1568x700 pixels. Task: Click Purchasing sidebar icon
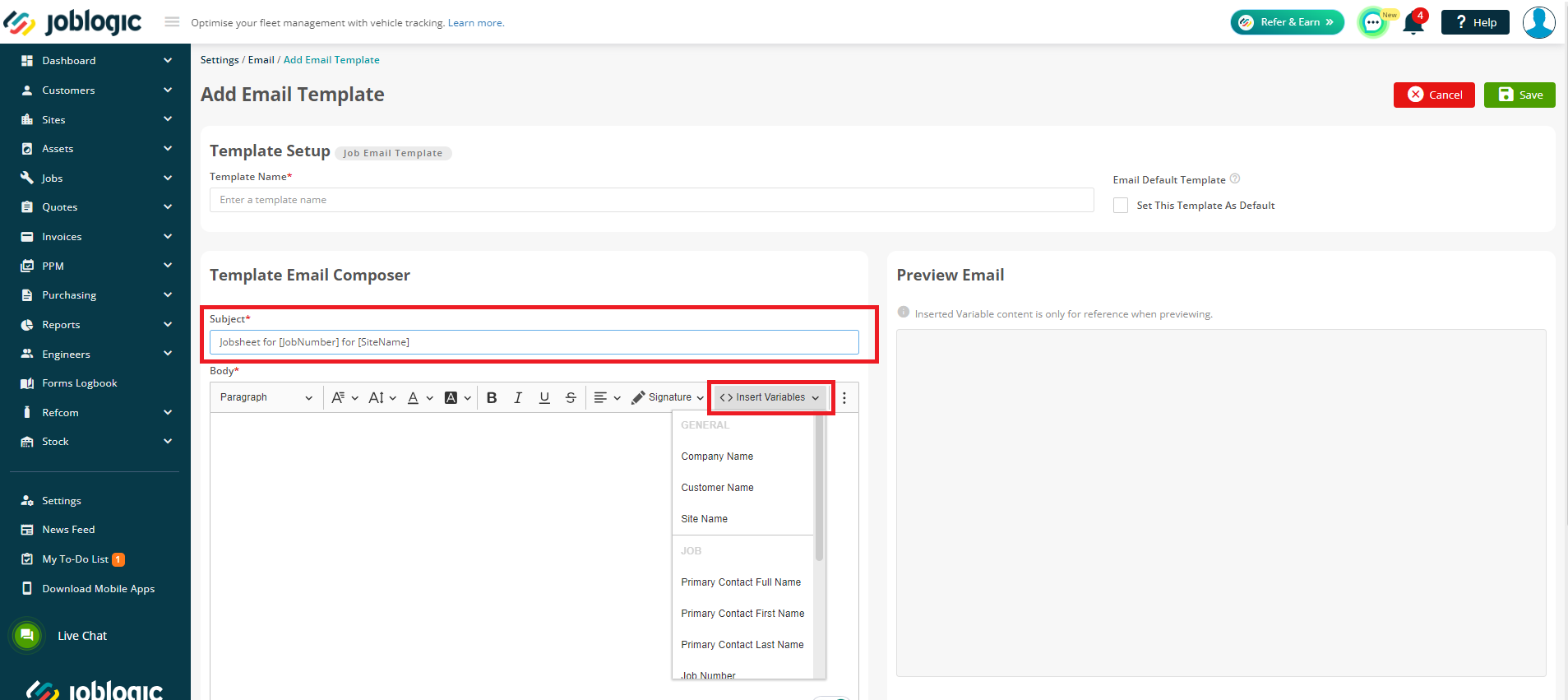pos(27,295)
